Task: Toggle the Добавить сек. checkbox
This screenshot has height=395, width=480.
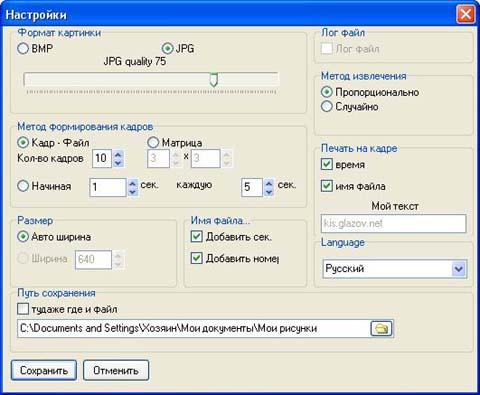Action: (196, 237)
